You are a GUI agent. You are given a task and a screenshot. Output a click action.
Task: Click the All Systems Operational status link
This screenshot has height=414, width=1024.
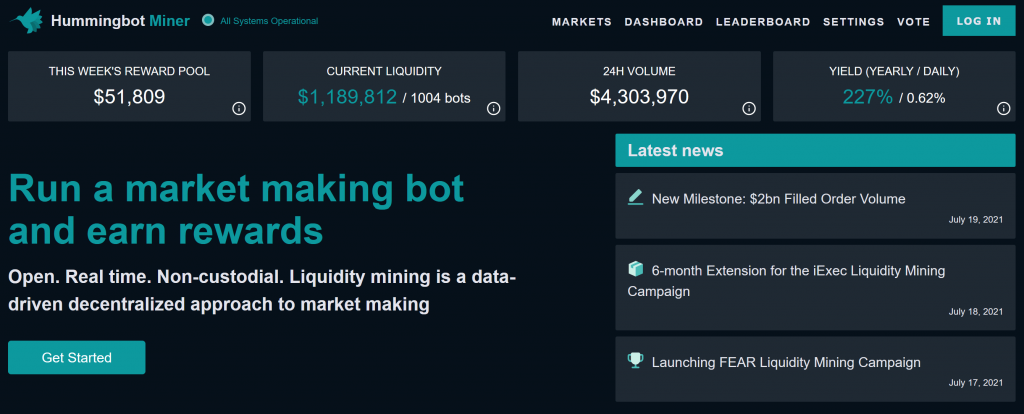(x=269, y=21)
